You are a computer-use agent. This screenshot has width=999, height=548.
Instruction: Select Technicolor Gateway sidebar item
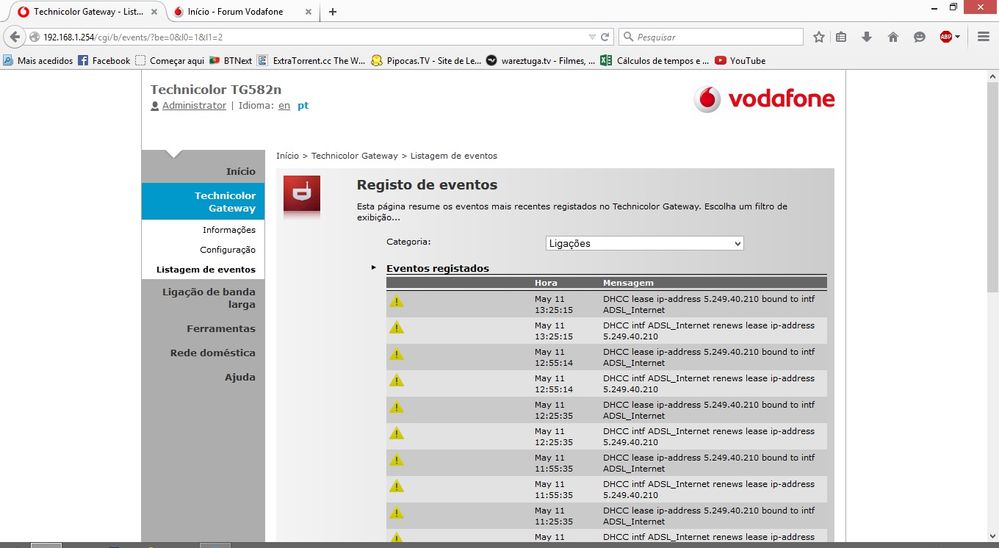(203, 201)
